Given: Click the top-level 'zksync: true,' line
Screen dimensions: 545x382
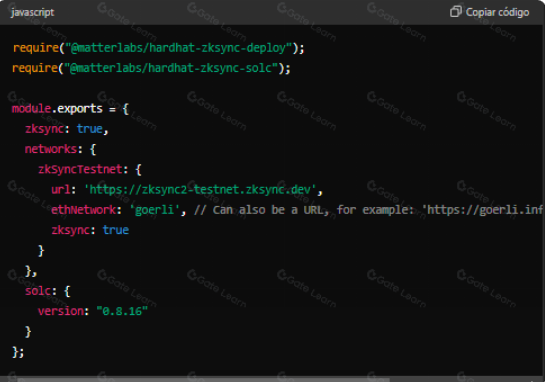Looking at the screenshot, I should (67, 129).
